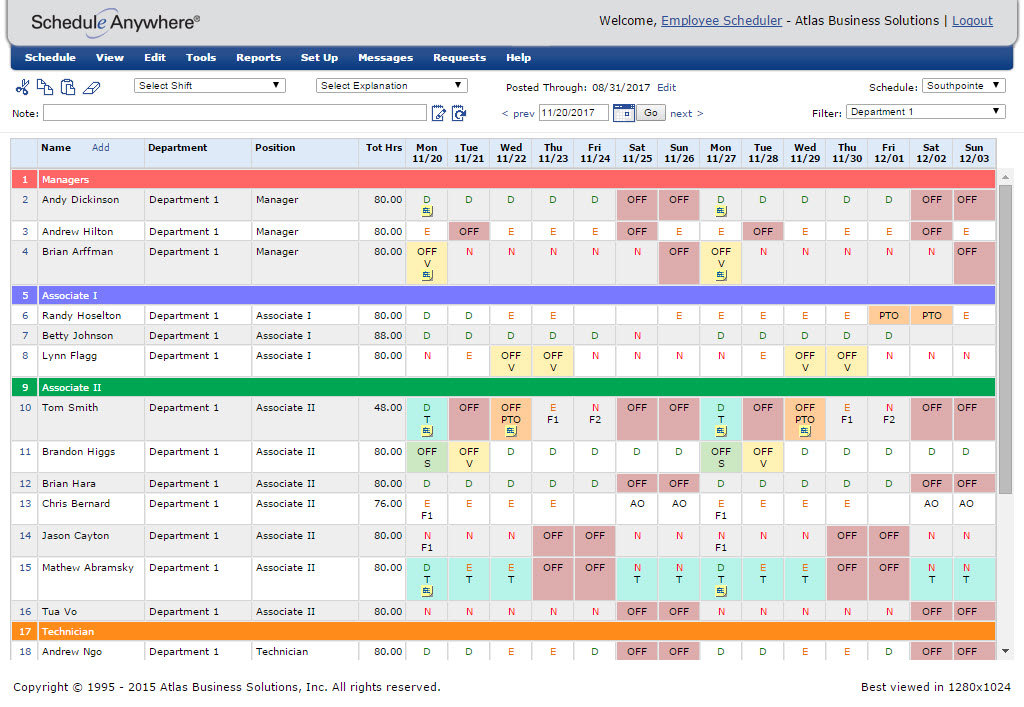
Task: Click the Employee Scheduler link
Action: tap(721, 20)
